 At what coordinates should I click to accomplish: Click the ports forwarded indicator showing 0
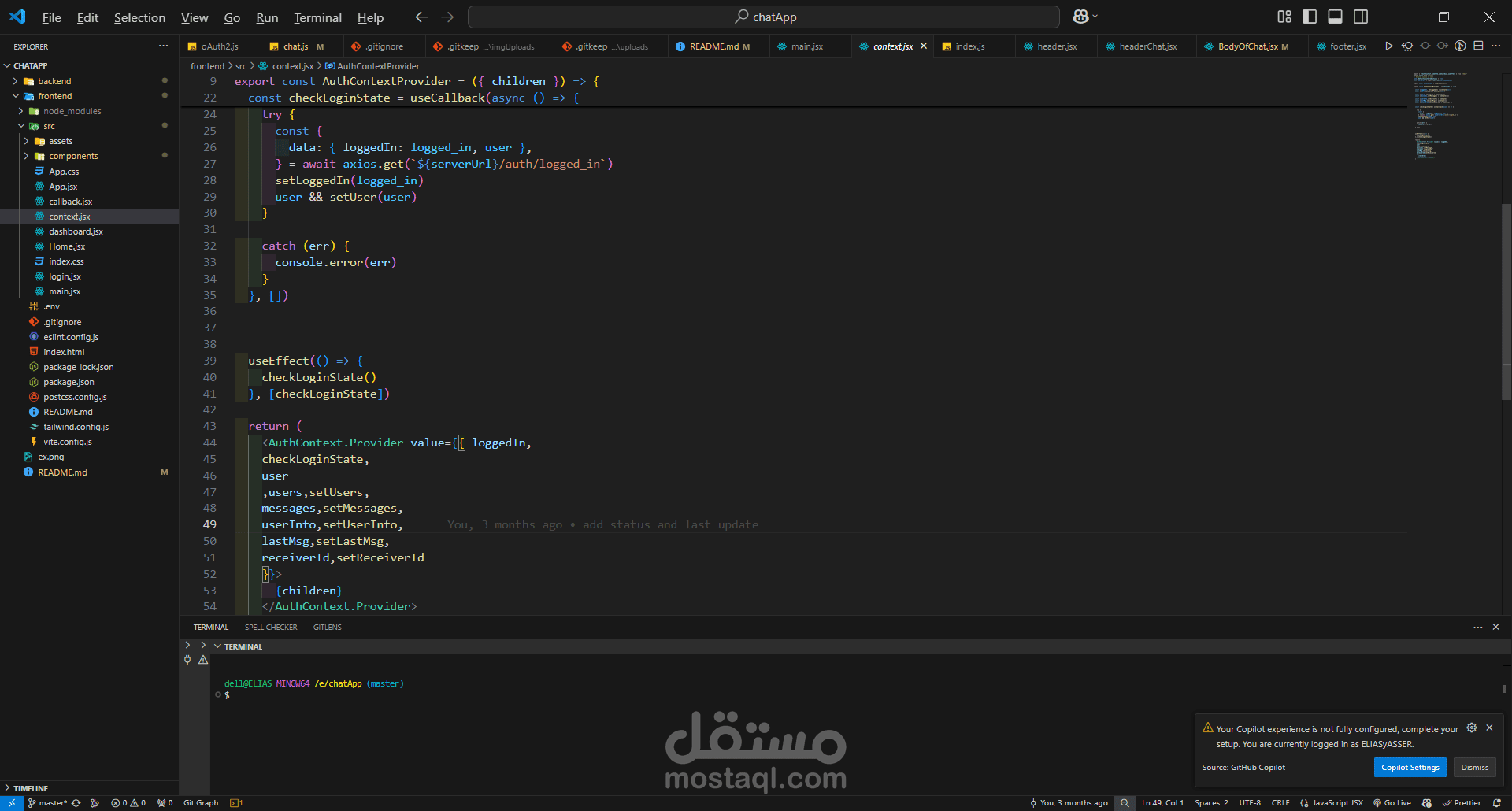pyautogui.click(x=165, y=803)
